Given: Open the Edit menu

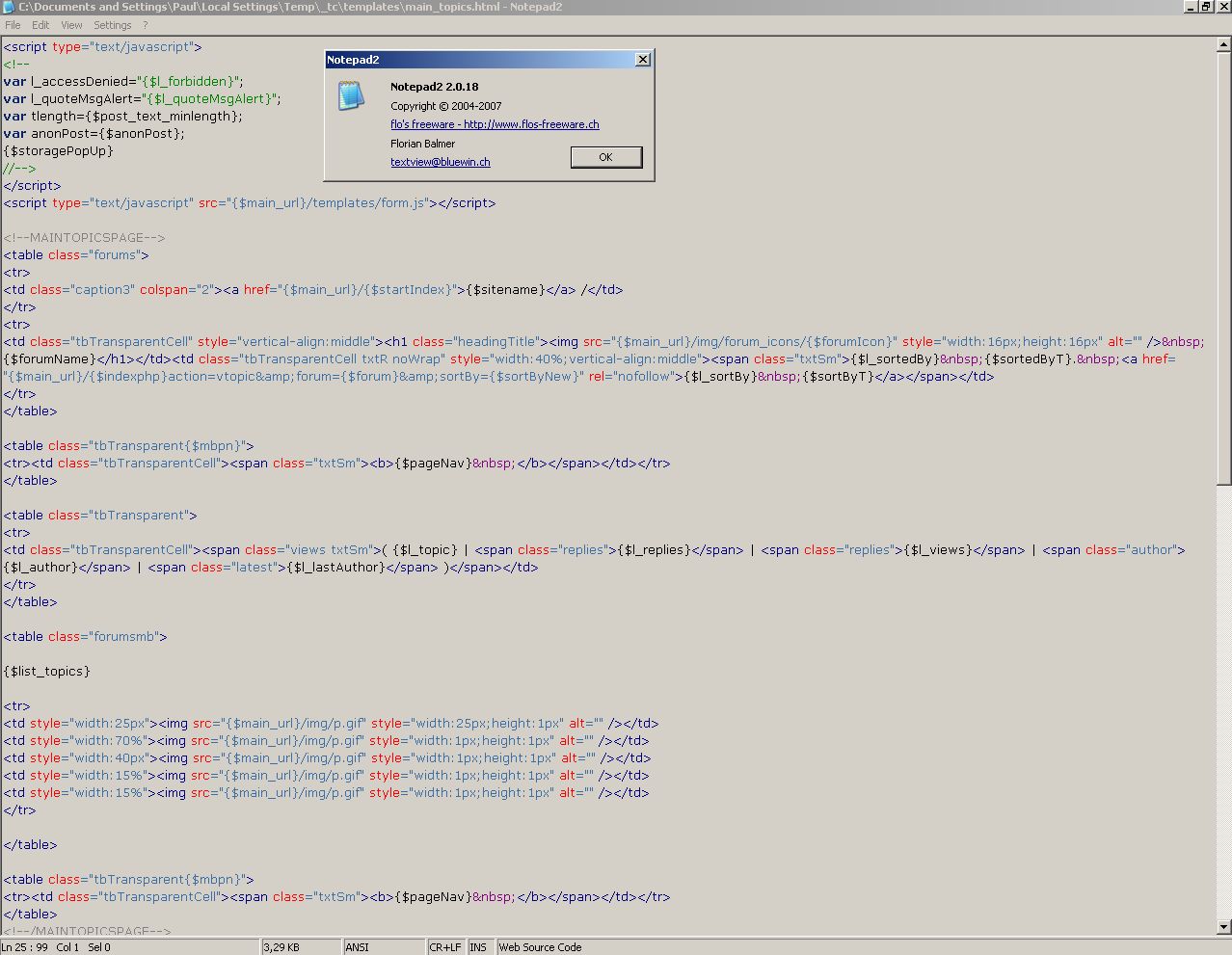Looking at the screenshot, I should pyautogui.click(x=40, y=25).
